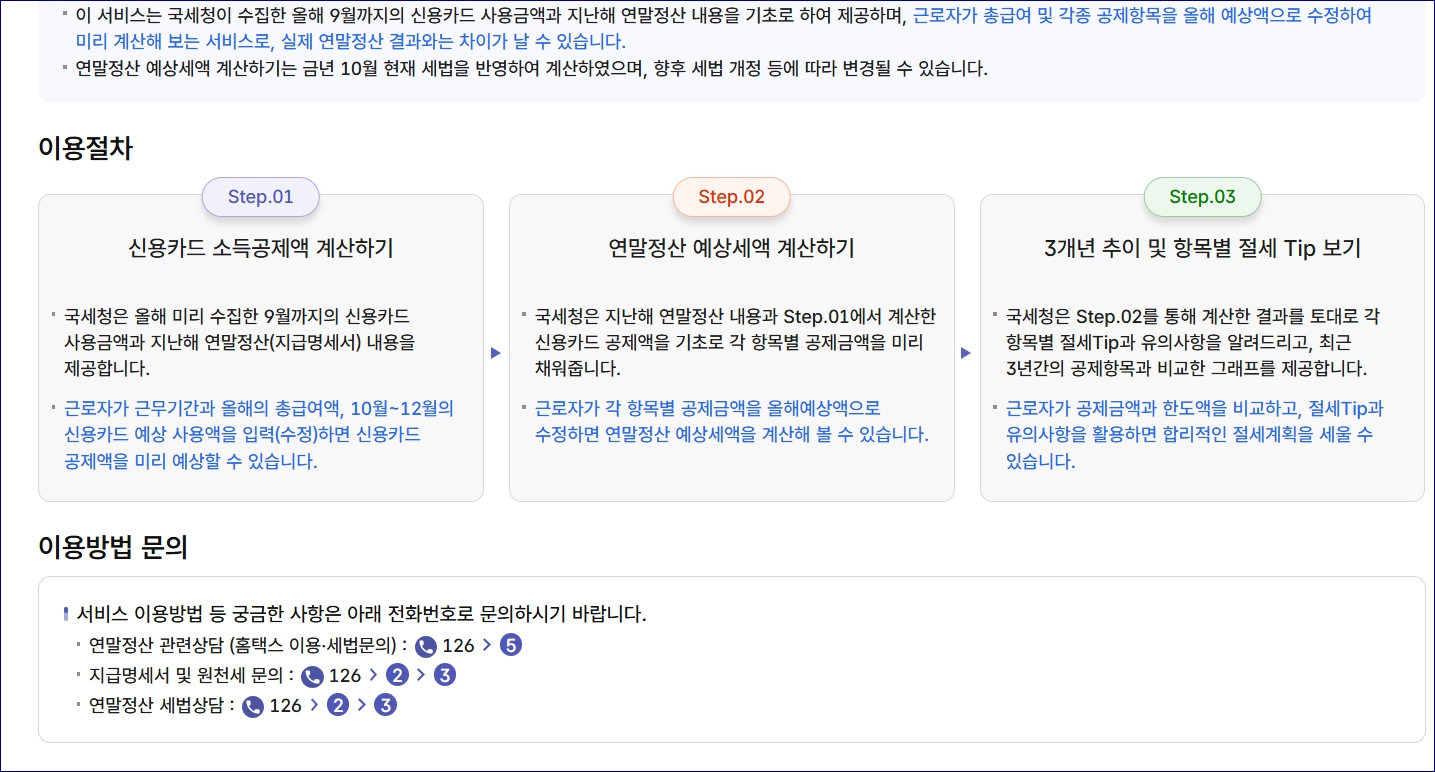The height and width of the screenshot is (772, 1435).
Task: Click the arrow between Step.02 and Step.03 cards
Action: pyautogui.click(x=967, y=351)
